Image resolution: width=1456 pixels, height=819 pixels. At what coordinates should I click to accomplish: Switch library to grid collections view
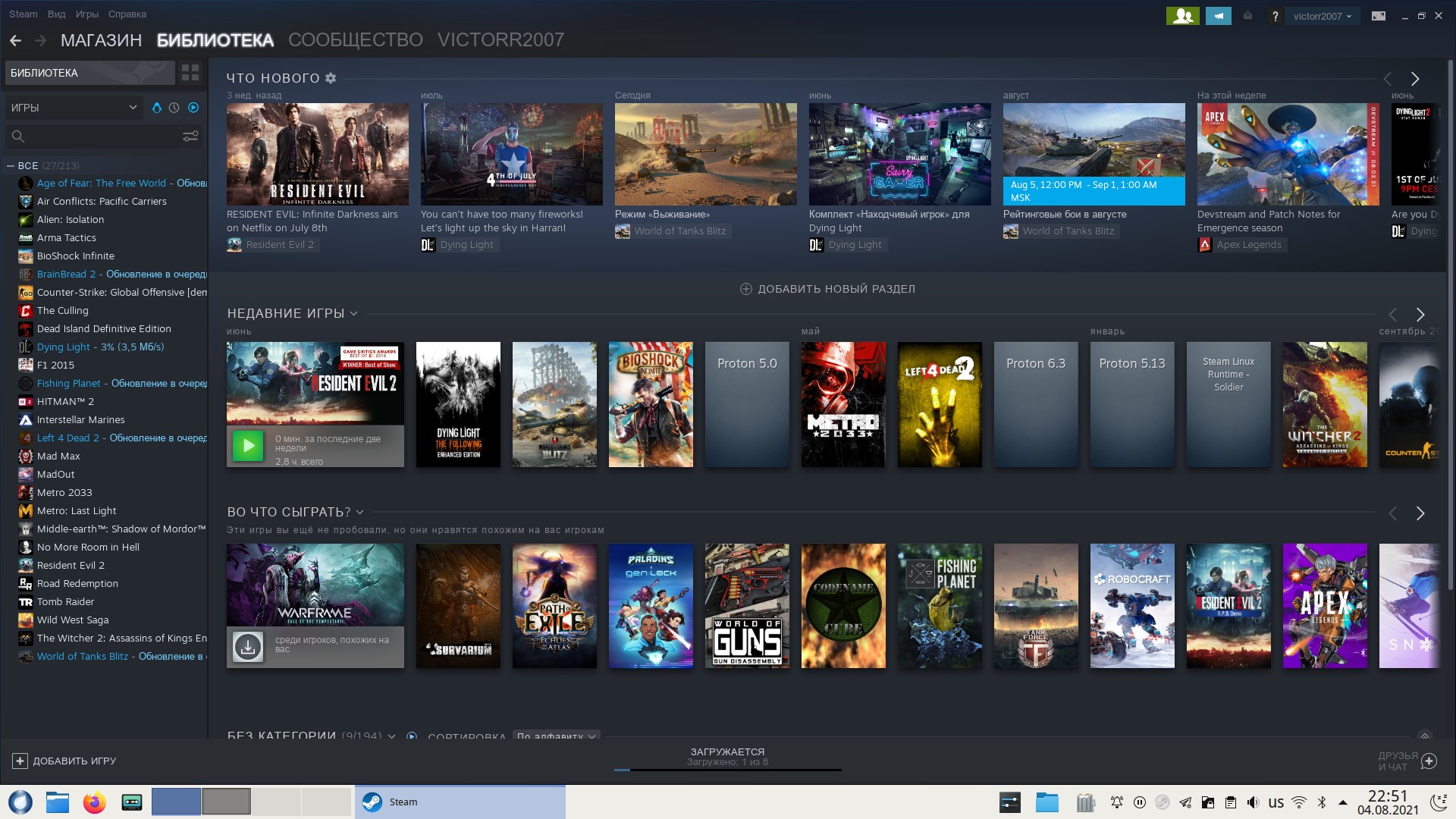pyautogui.click(x=190, y=73)
